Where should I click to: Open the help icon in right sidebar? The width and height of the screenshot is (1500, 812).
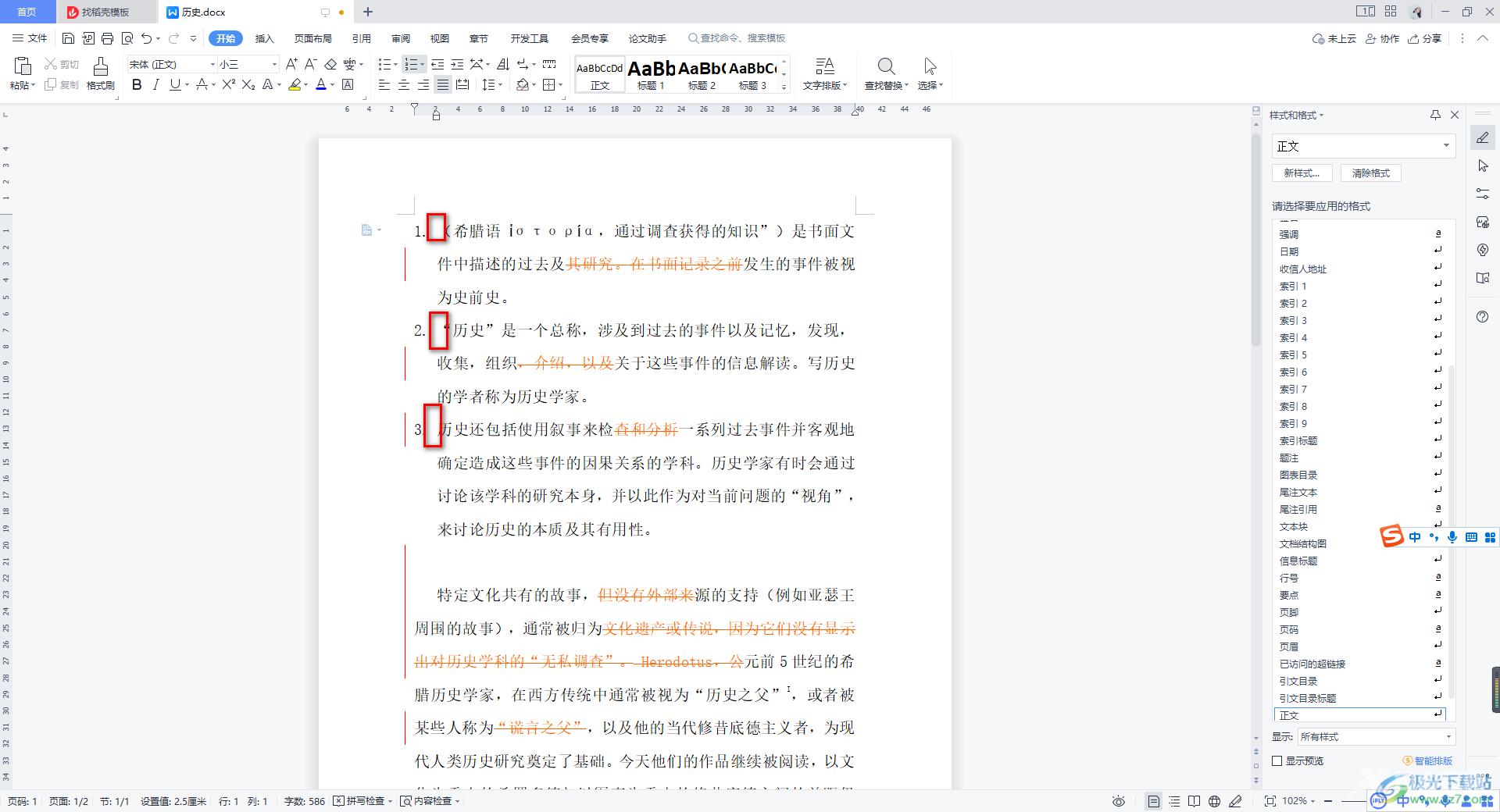pyautogui.click(x=1483, y=316)
